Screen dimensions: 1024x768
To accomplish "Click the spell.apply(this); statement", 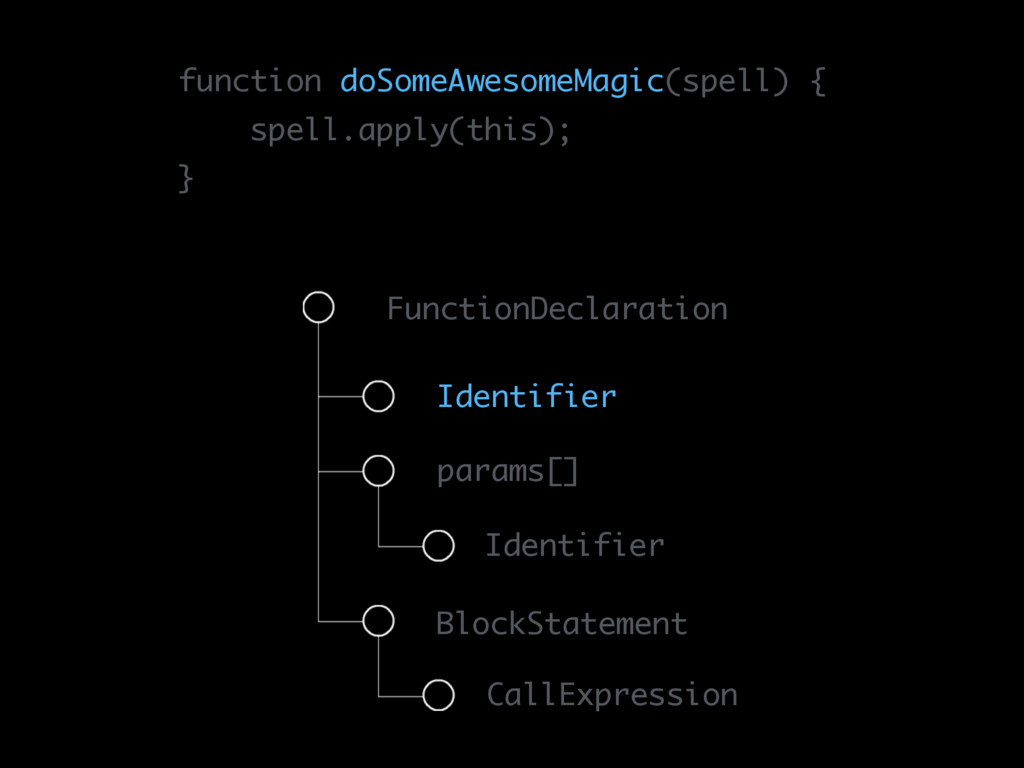I will [x=411, y=131].
